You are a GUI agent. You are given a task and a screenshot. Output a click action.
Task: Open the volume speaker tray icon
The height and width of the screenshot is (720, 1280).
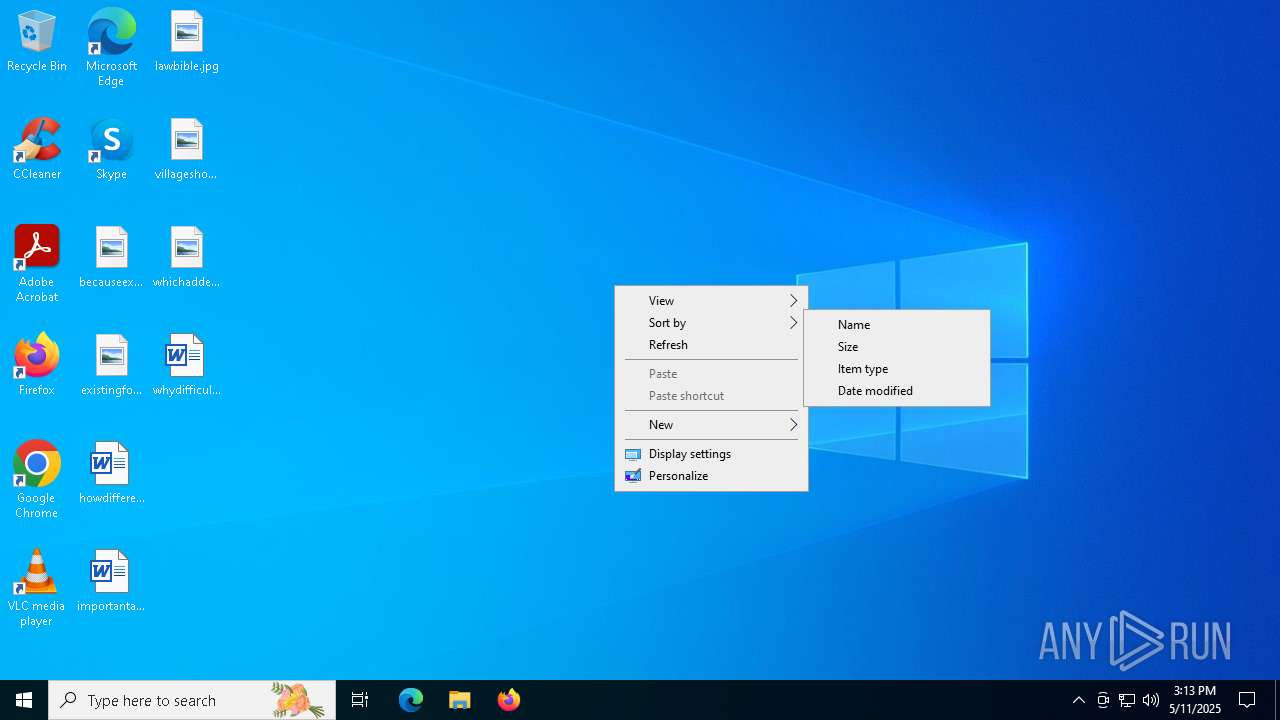[x=1151, y=700]
